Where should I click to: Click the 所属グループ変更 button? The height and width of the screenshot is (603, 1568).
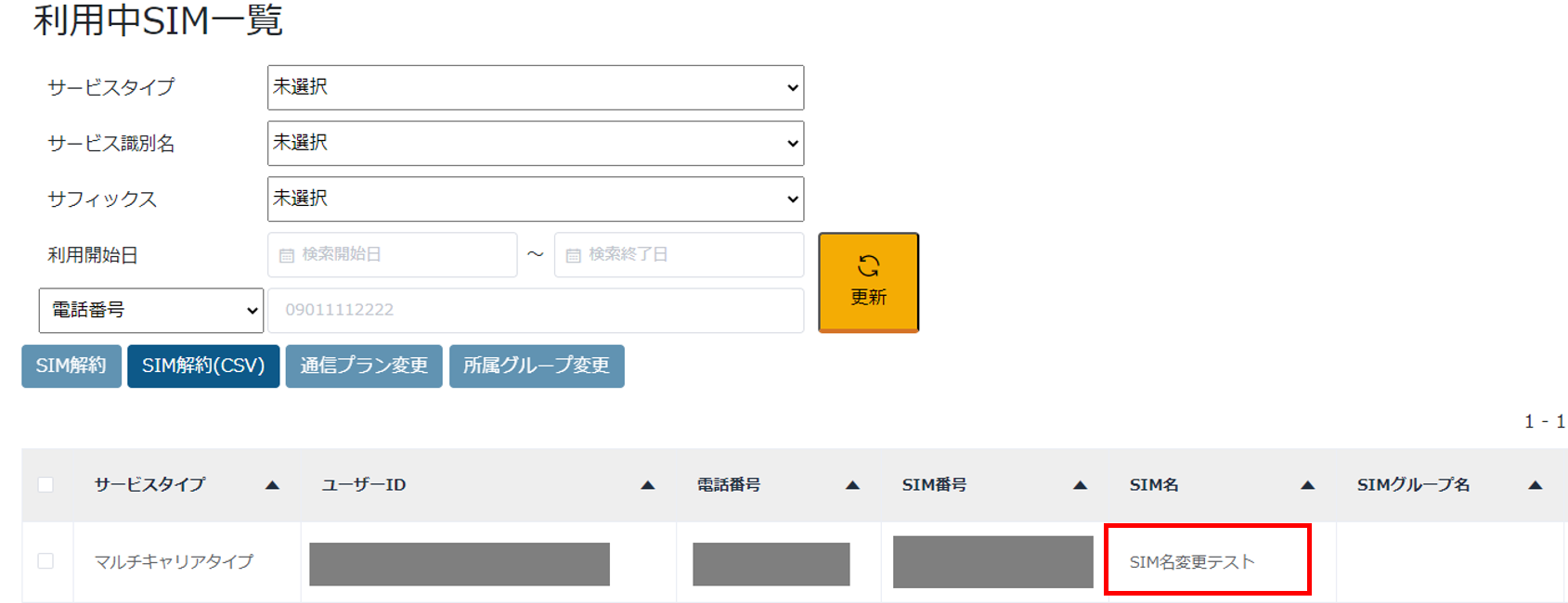click(537, 366)
